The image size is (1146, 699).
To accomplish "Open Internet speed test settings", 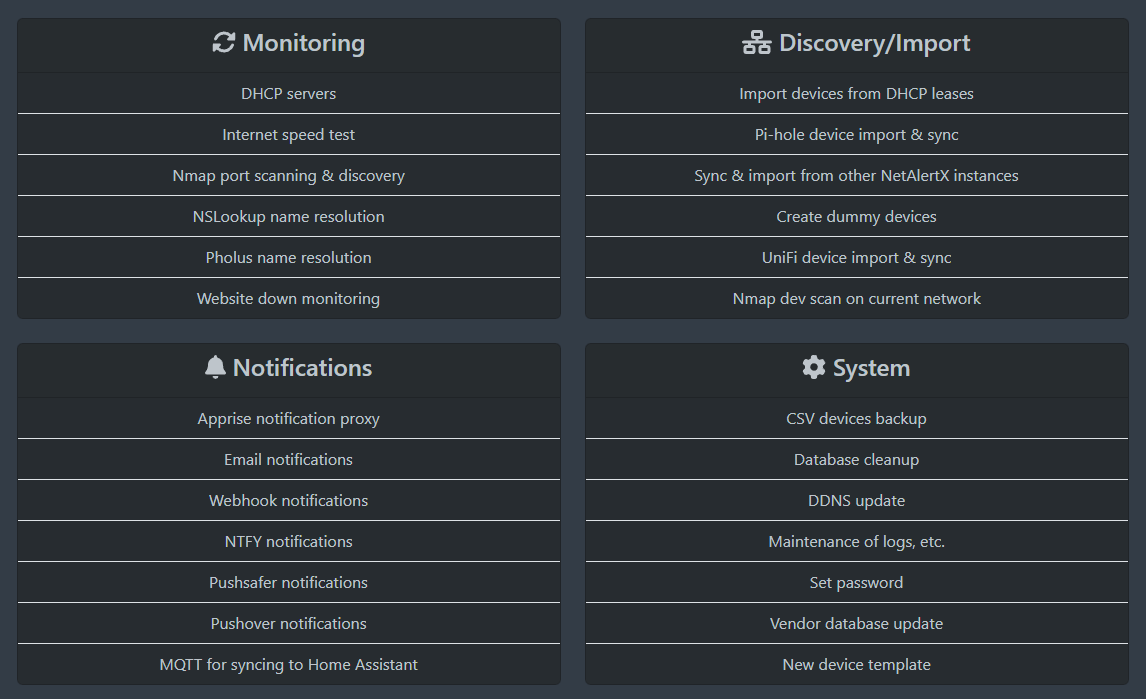I will click(x=288, y=134).
